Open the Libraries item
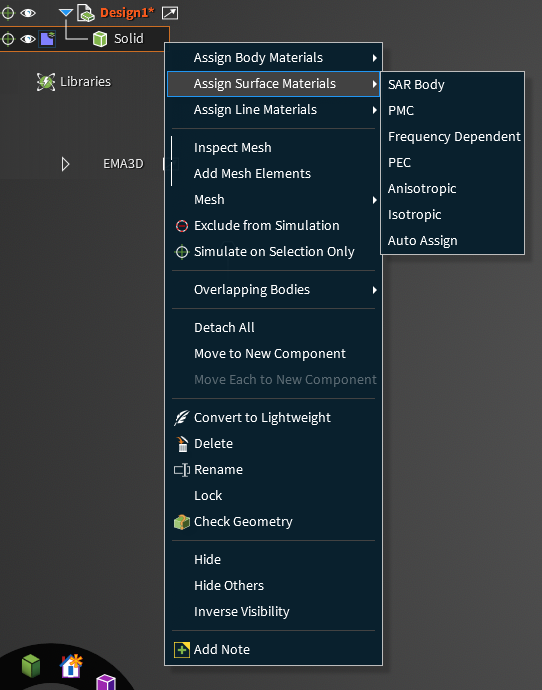The width and height of the screenshot is (542, 690). point(85,82)
